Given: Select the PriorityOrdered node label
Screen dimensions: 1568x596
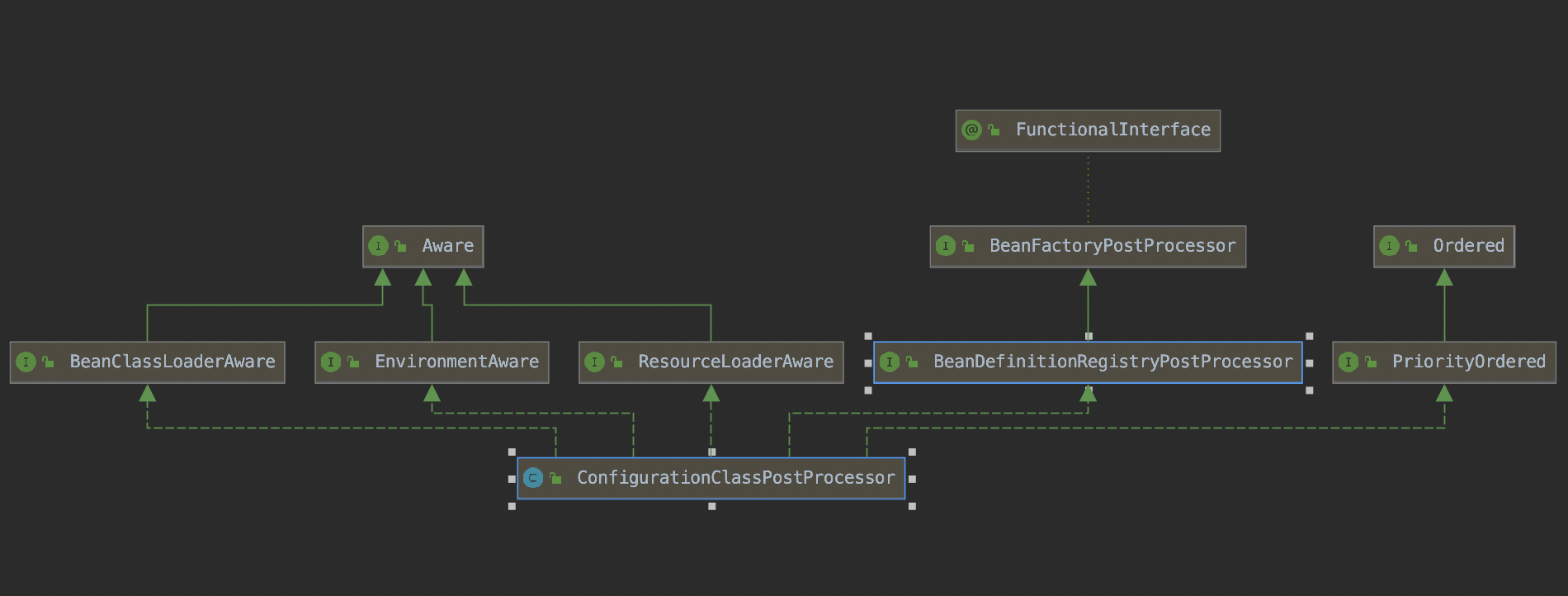Looking at the screenshot, I should [x=1468, y=362].
